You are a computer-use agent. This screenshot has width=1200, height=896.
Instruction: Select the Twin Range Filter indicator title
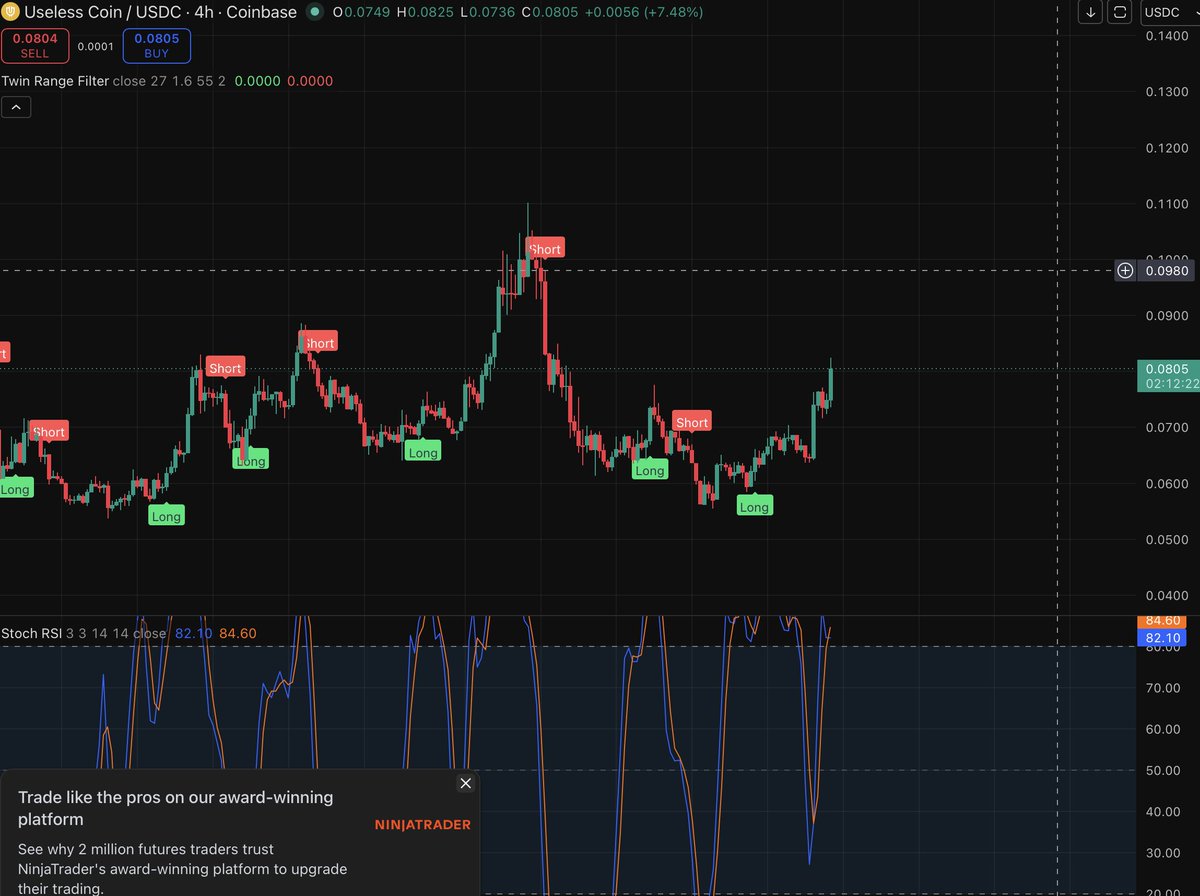point(55,81)
